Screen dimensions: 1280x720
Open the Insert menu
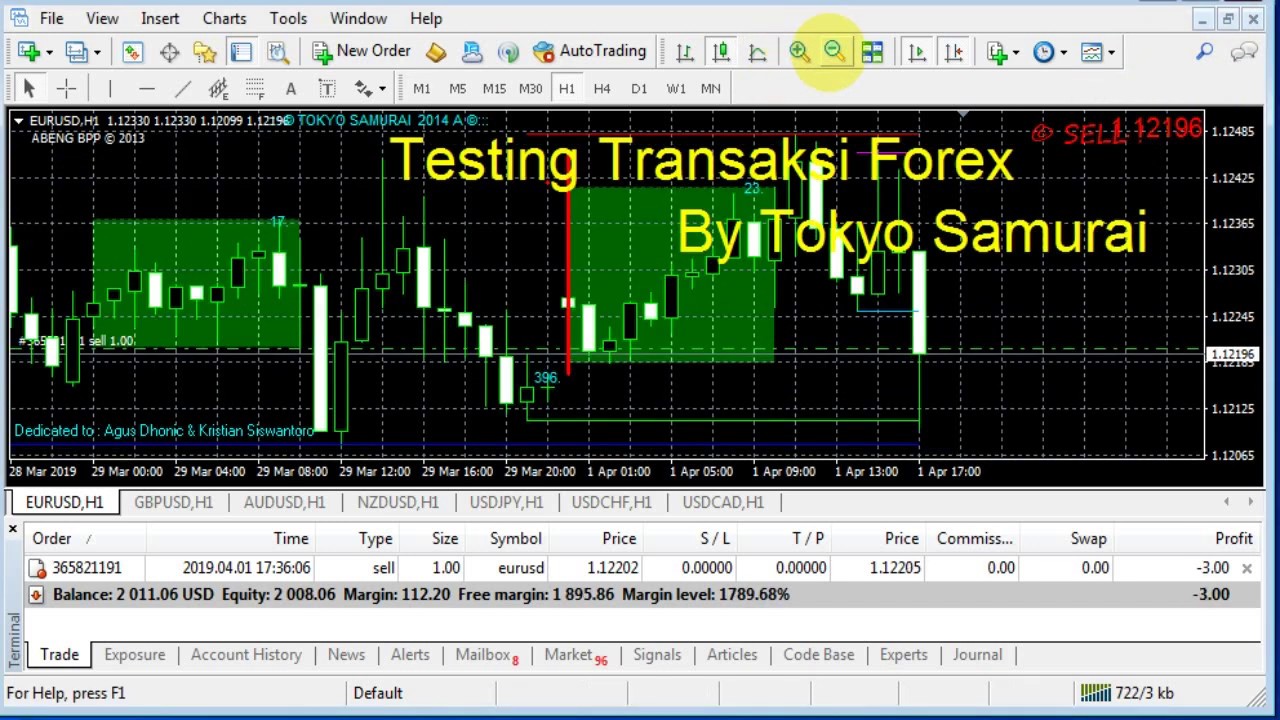pos(160,18)
